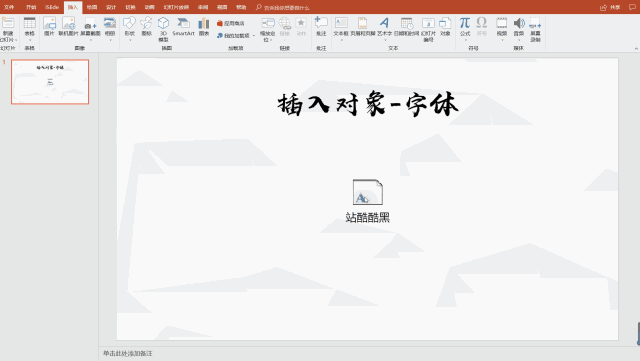Insert a Video (视频)
This screenshot has width=640, height=361.
coord(502,29)
